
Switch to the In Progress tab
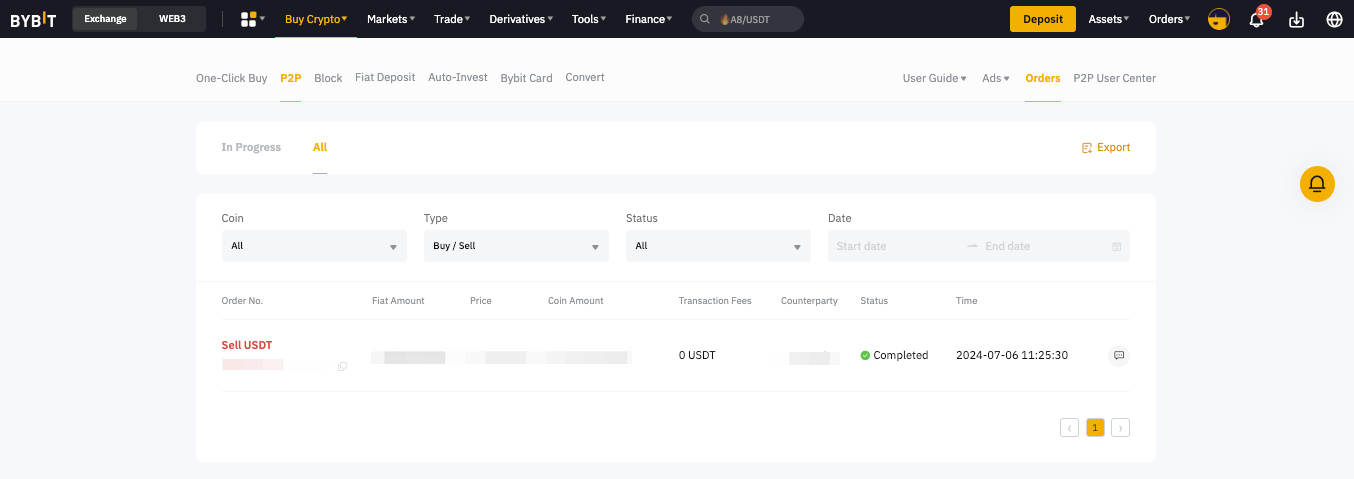(x=251, y=148)
